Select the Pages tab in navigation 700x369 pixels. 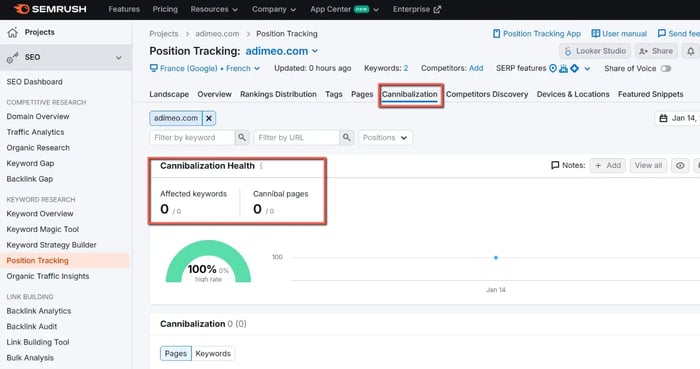point(362,94)
